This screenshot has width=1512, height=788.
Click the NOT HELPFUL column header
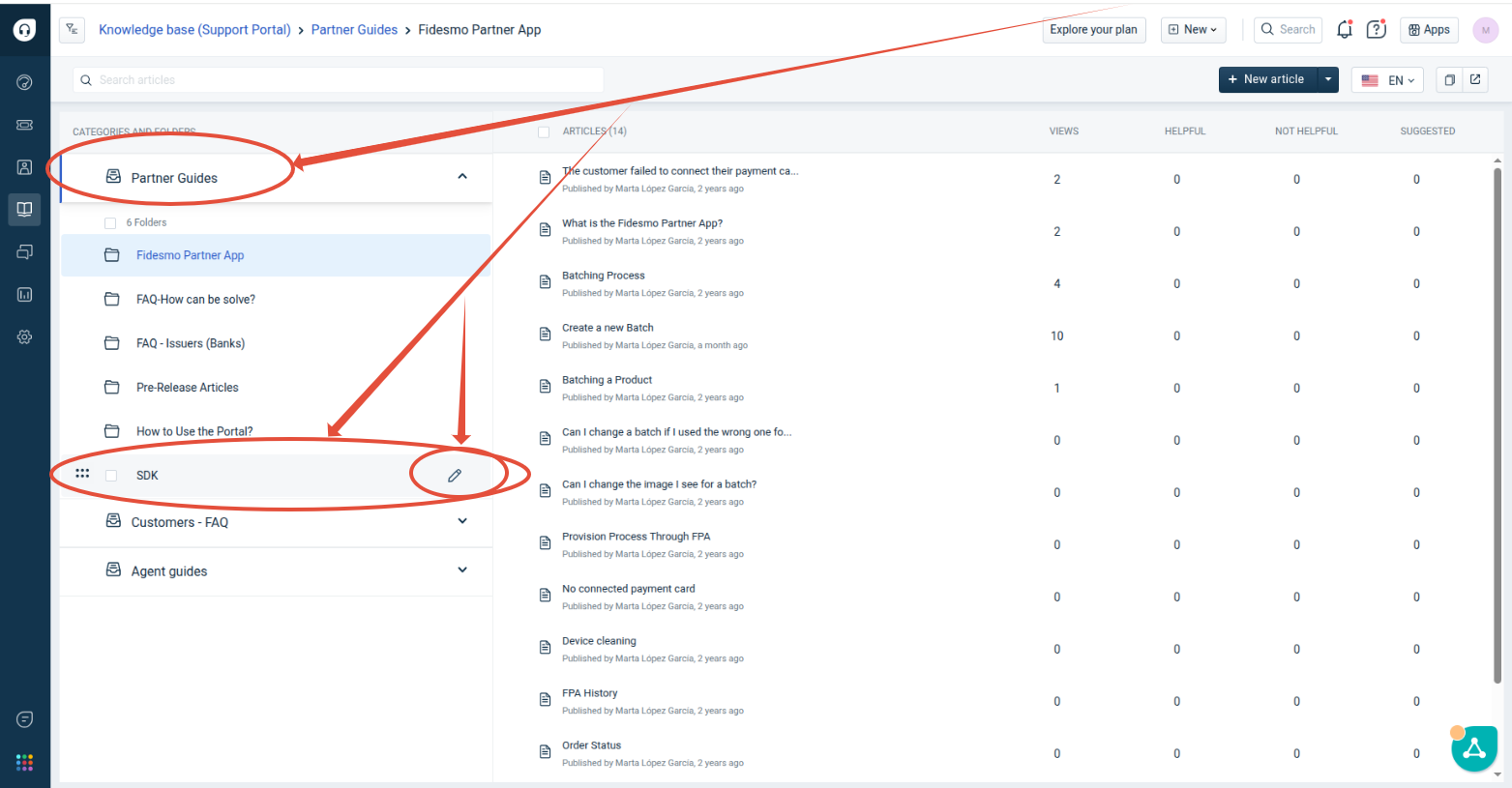click(1306, 131)
